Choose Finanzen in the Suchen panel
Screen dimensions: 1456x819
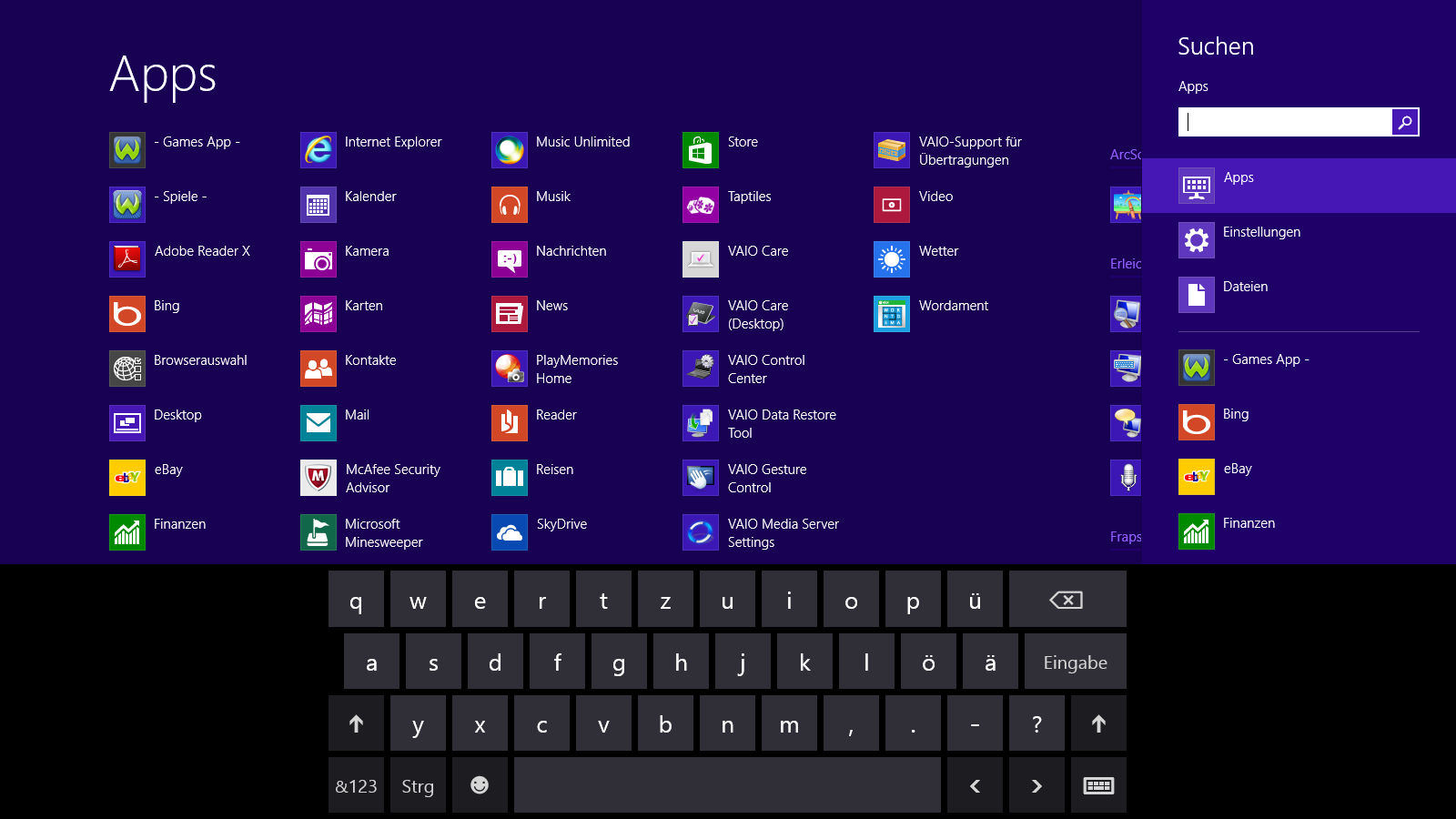[x=1299, y=531]
